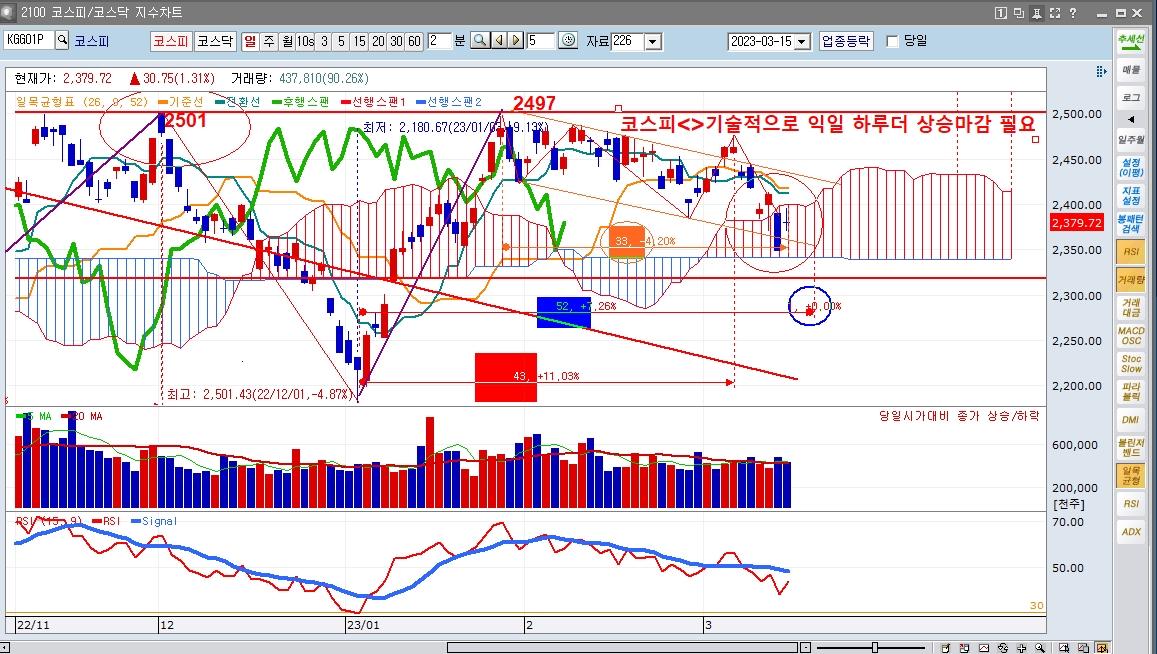Image resolution: width=1157 pixels, height=654 pixels.
Task: Click the previous (left arrow) navigation button
Action: point(499,41)
